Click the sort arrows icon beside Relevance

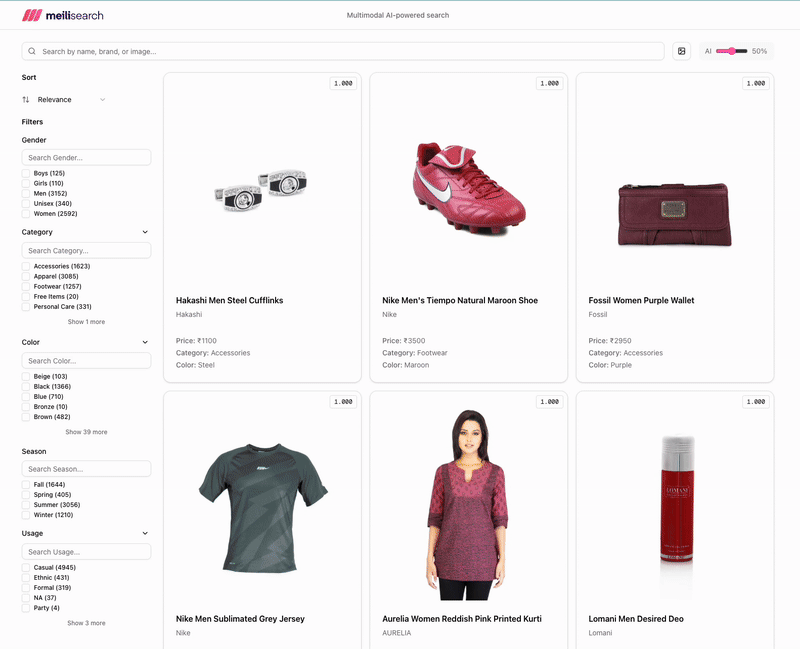[26, 100]
